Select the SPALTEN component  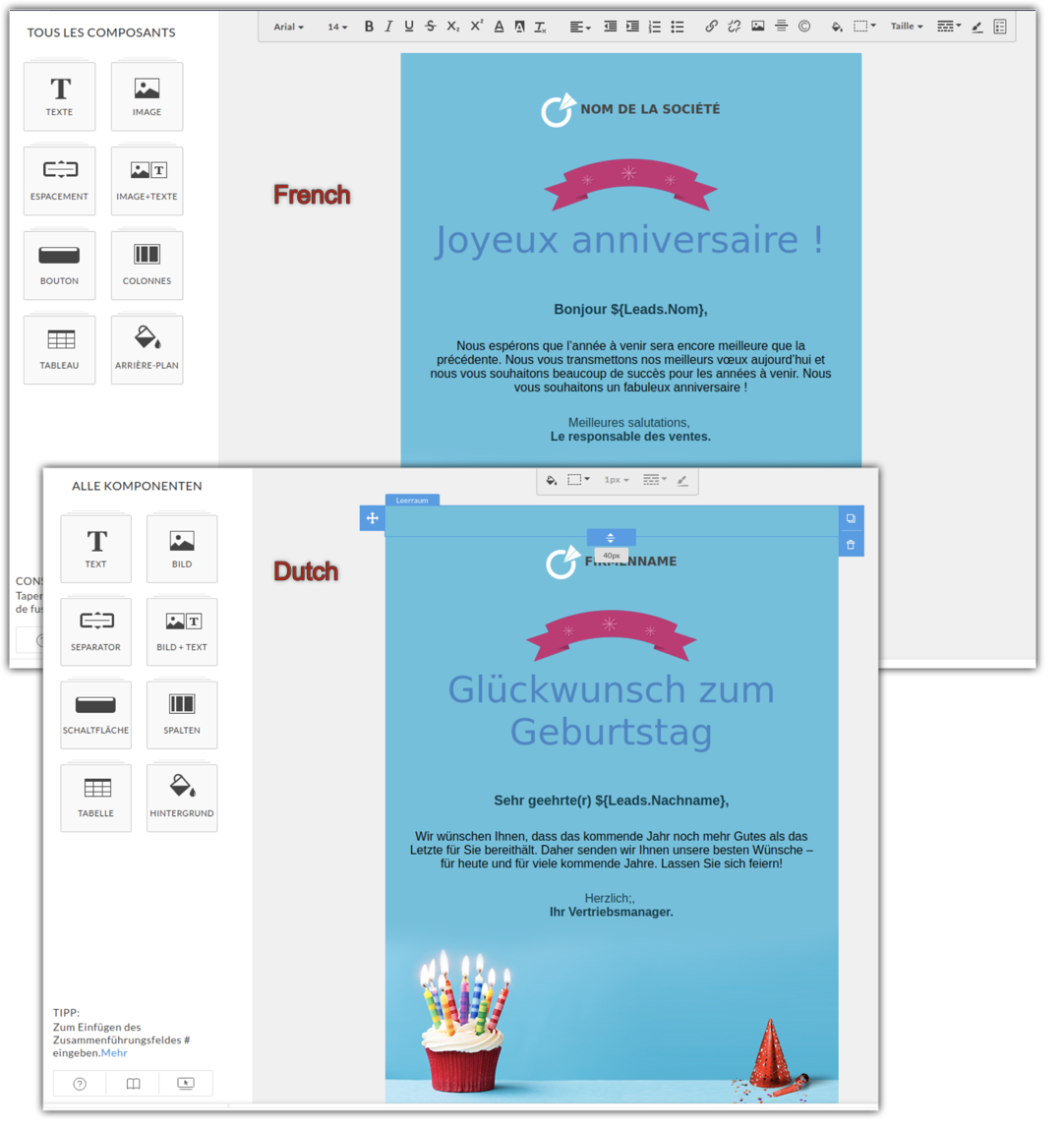(181, 715)
